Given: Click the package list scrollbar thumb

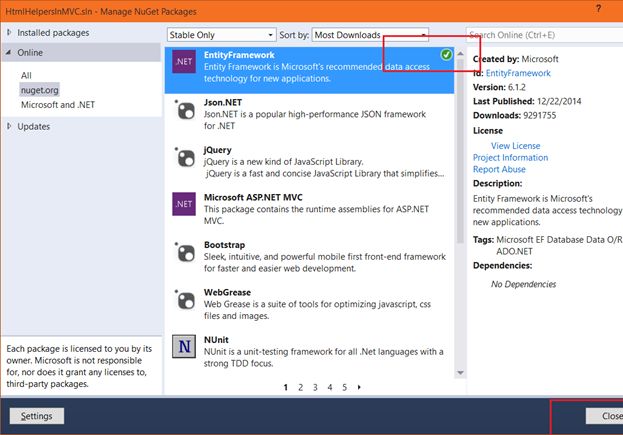Looking at the screenshot, I should point(460,151).
